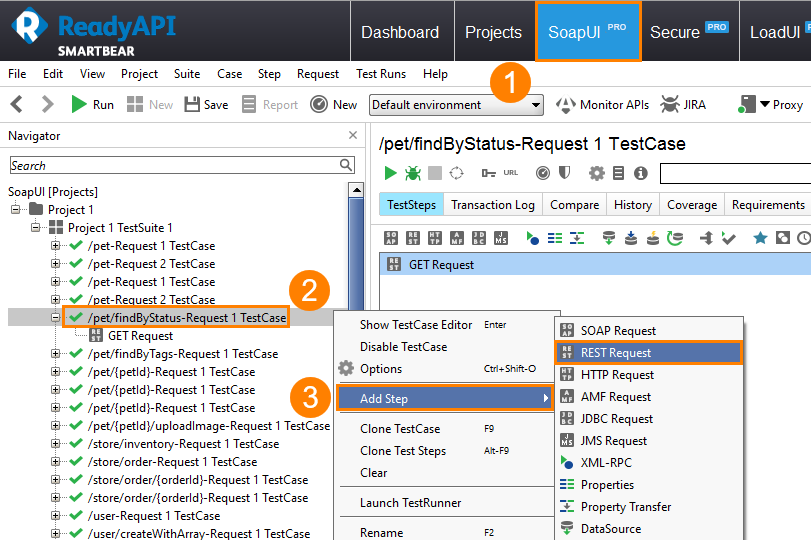Click the DataSource Loop icon with green arrow
The image size is (811, 540).
tap(674, 238)
